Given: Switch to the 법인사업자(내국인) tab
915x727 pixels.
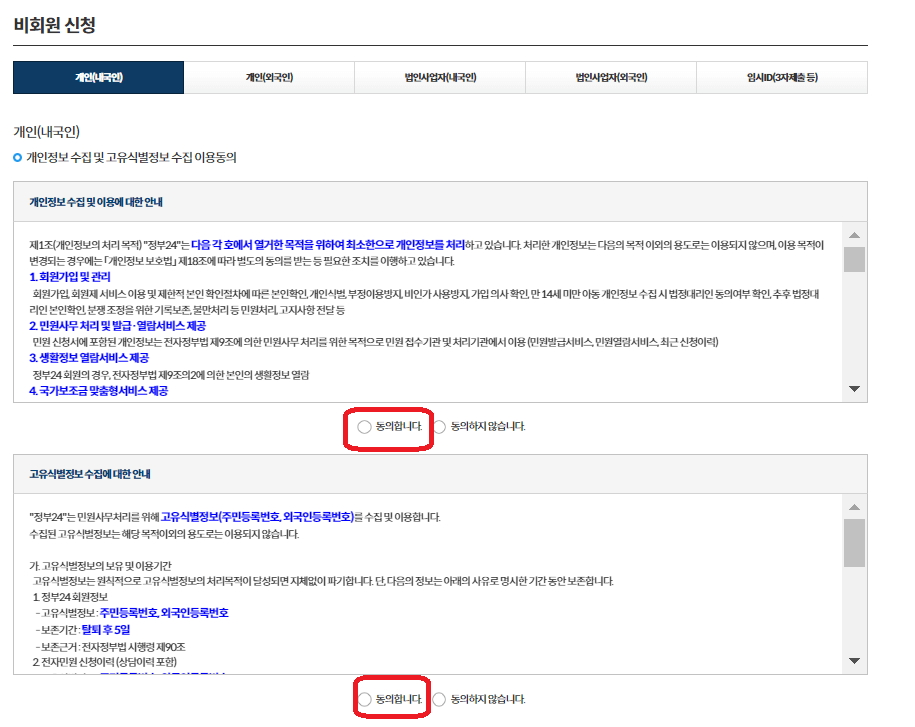Looking at the screenshot, I should click(x=440, y=77).
